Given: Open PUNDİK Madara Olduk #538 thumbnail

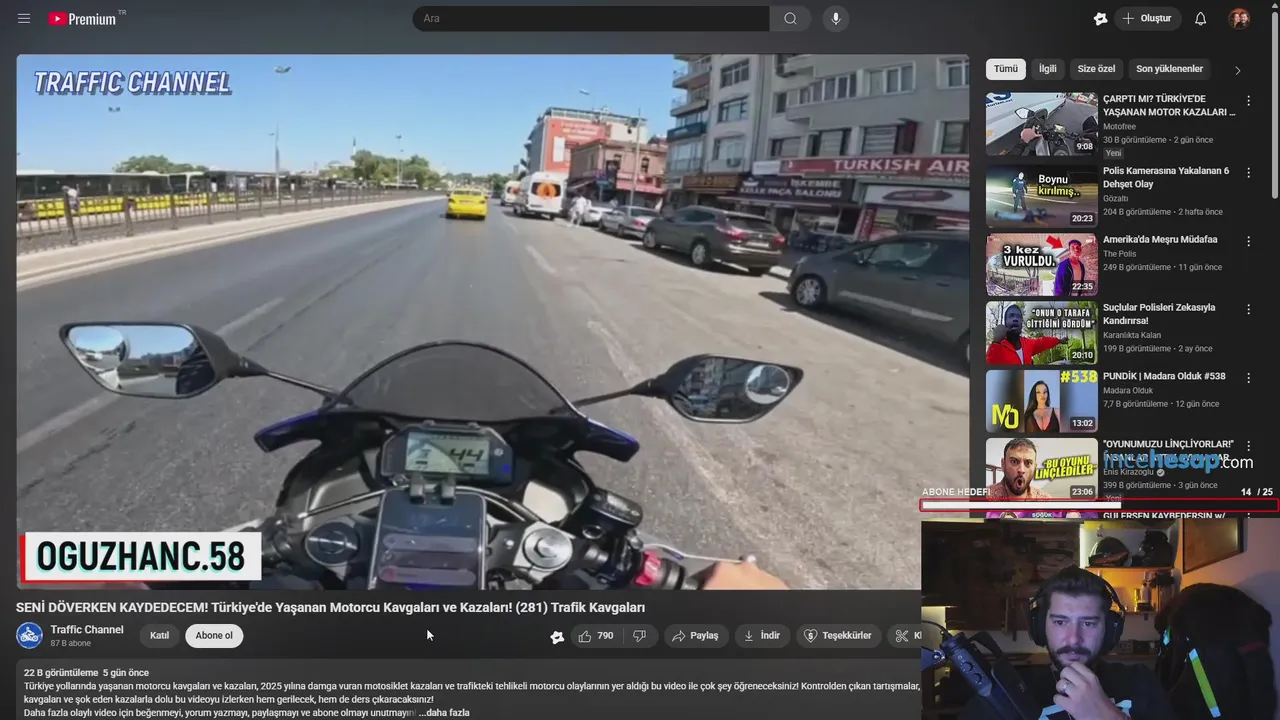Looking at the screenshot, I should tap(1041, 401).
